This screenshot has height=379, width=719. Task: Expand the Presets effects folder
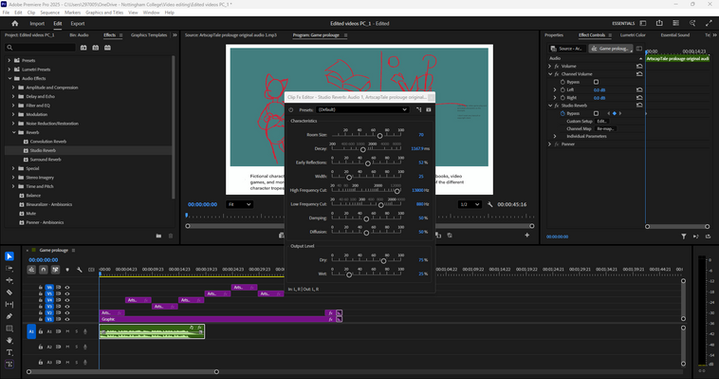(9, 60)
